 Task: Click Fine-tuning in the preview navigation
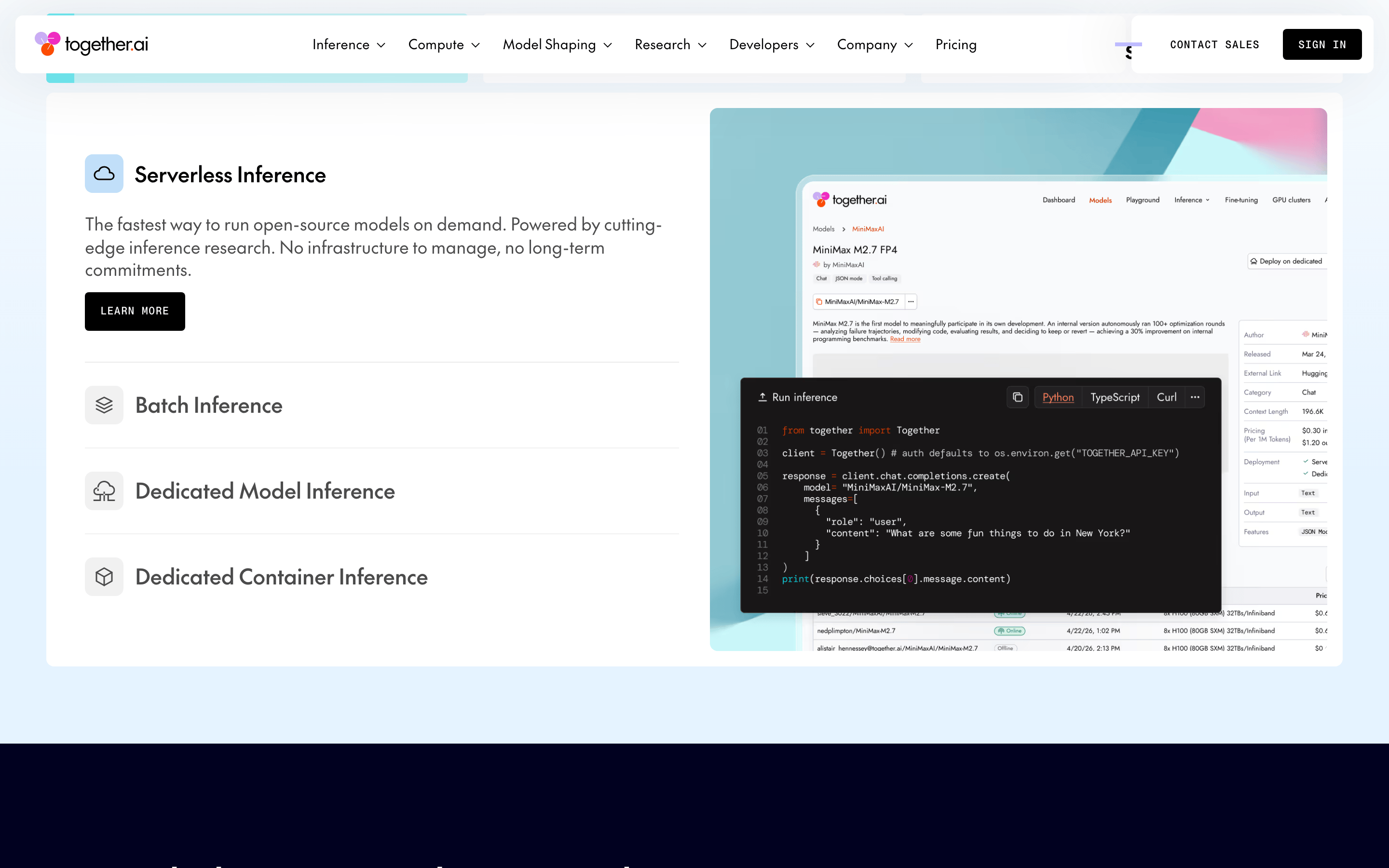point(1241,200)
